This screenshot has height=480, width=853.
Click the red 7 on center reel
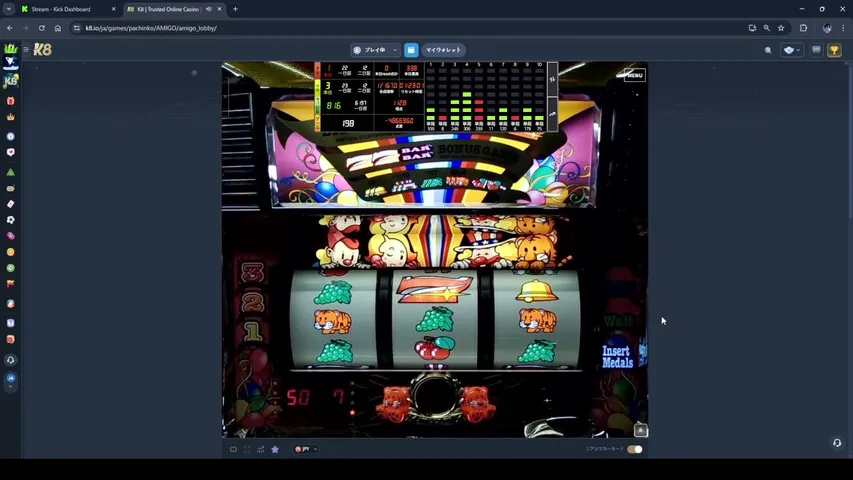click(x=434, y=290)
